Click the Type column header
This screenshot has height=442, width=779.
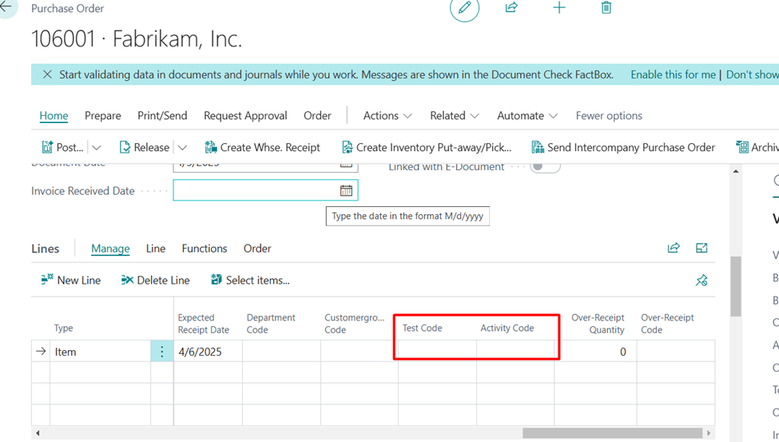(x=64, y=328)
